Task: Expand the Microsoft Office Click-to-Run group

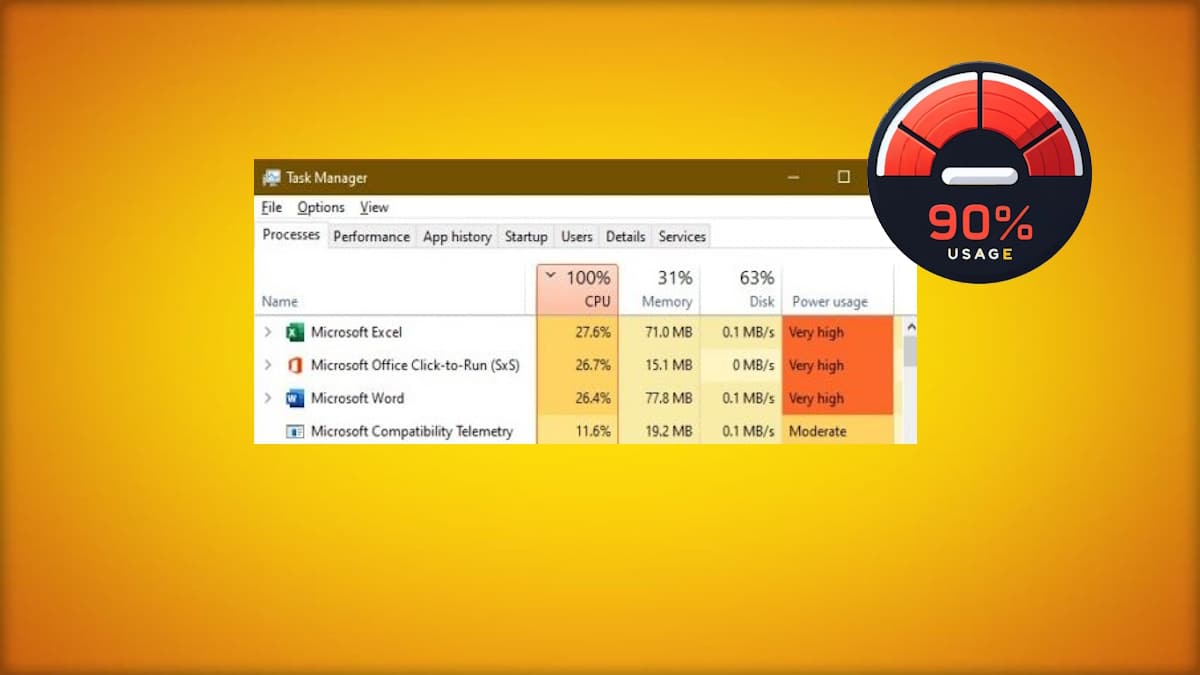Action: click(x=267, y=365)
